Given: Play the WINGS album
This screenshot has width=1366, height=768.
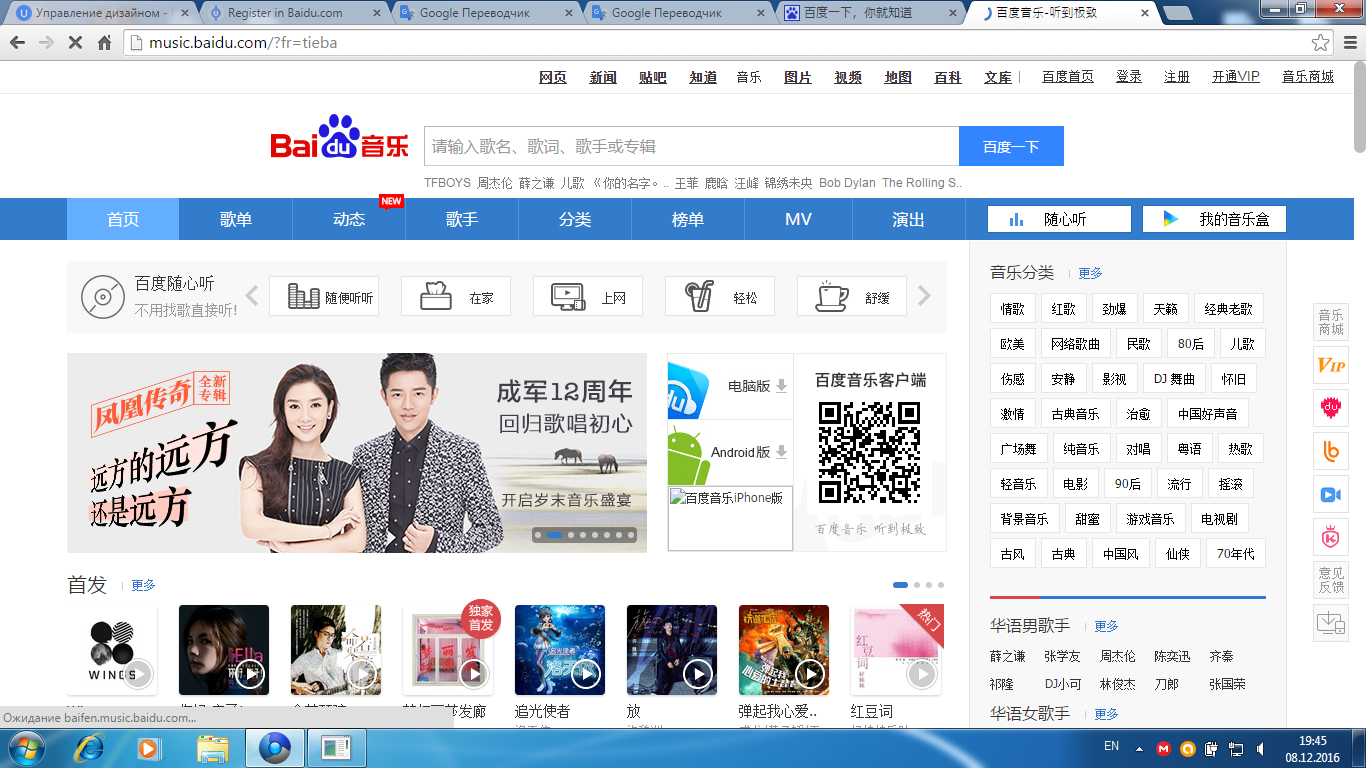Looking at the screenshot, I should (138, 674).
